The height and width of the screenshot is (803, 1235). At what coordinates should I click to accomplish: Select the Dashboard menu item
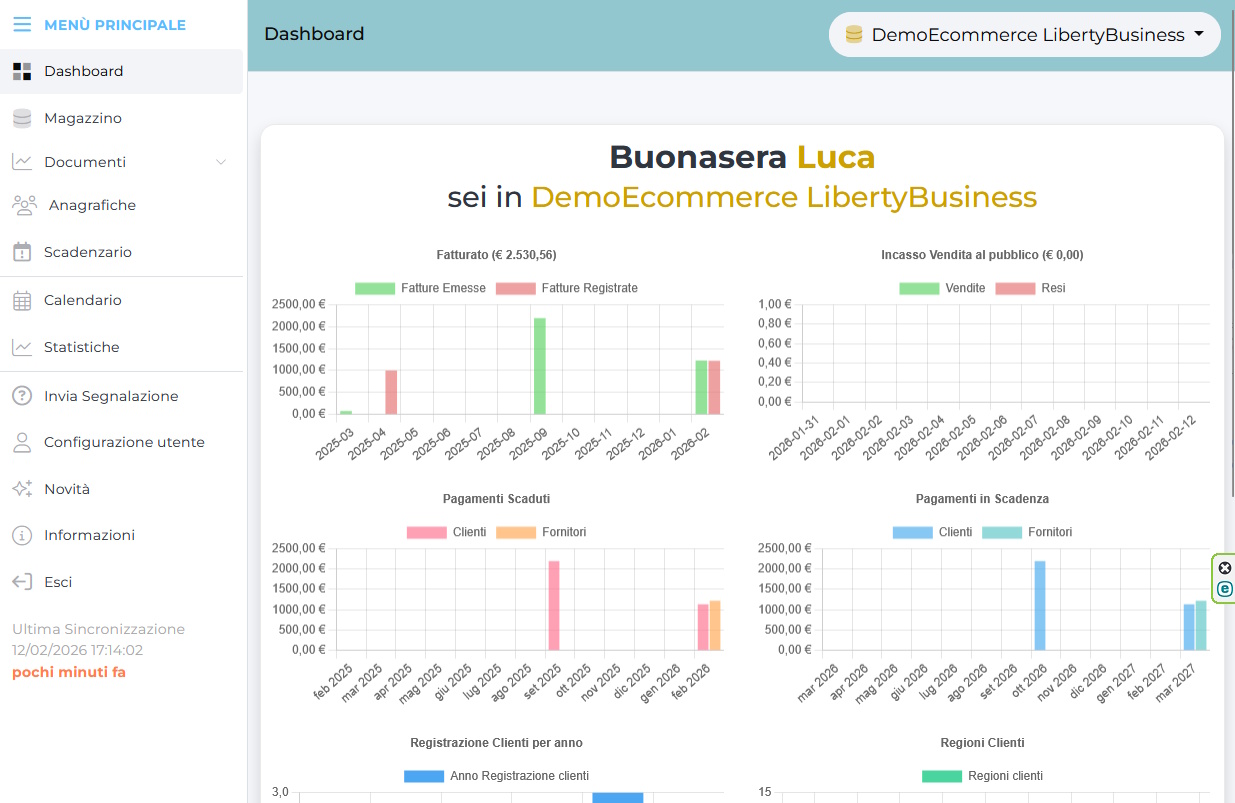(83, 71)
